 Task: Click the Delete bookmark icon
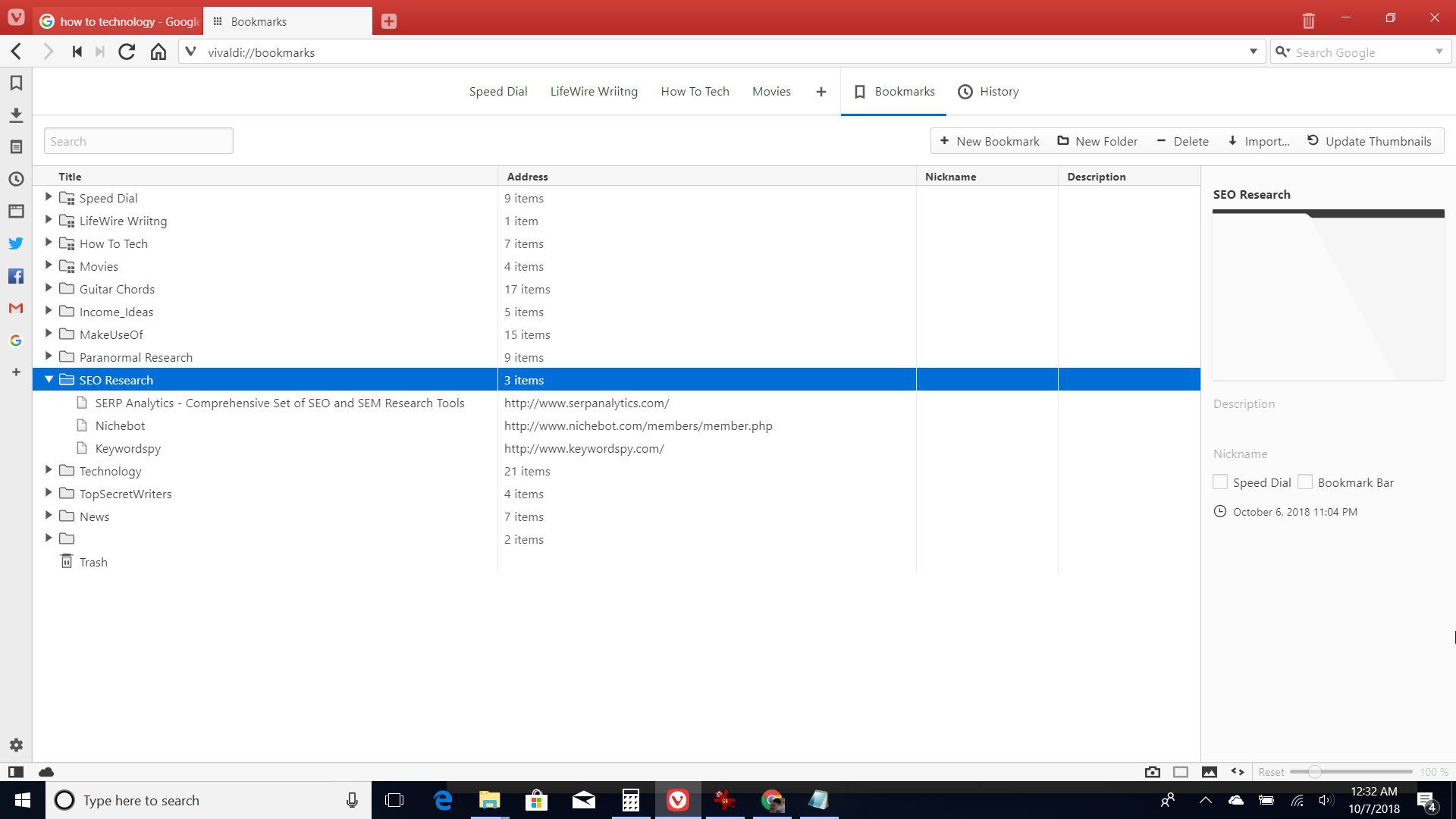point(1183,141)
